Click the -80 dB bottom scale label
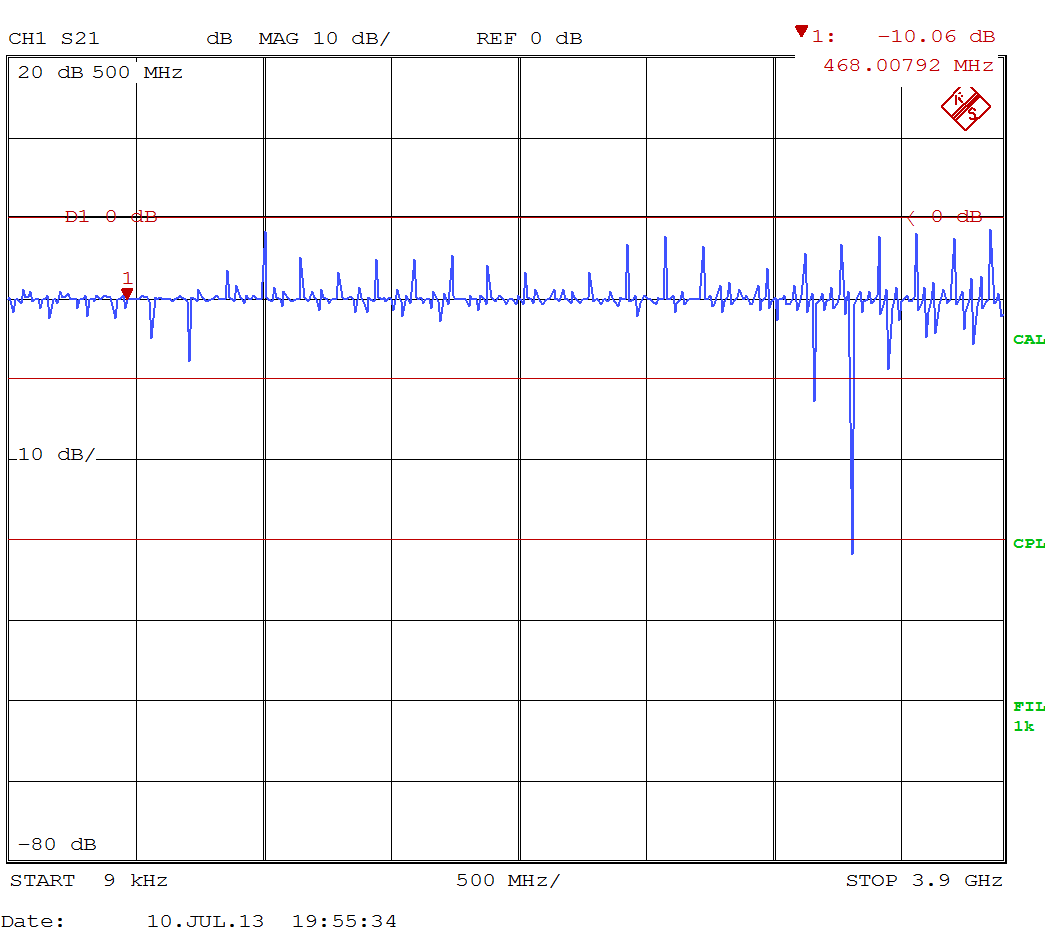This screenshot has width=1058, height=932. (x=57, y=845)
